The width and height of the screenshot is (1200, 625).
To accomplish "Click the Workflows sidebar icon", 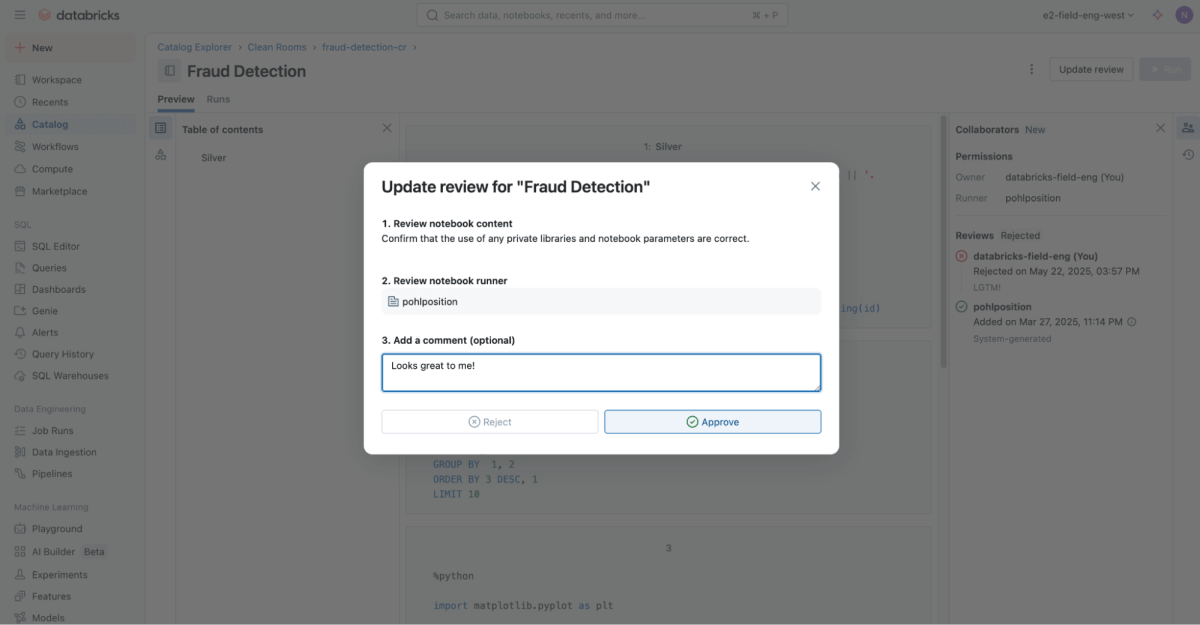I will click(x=20, y=147).
